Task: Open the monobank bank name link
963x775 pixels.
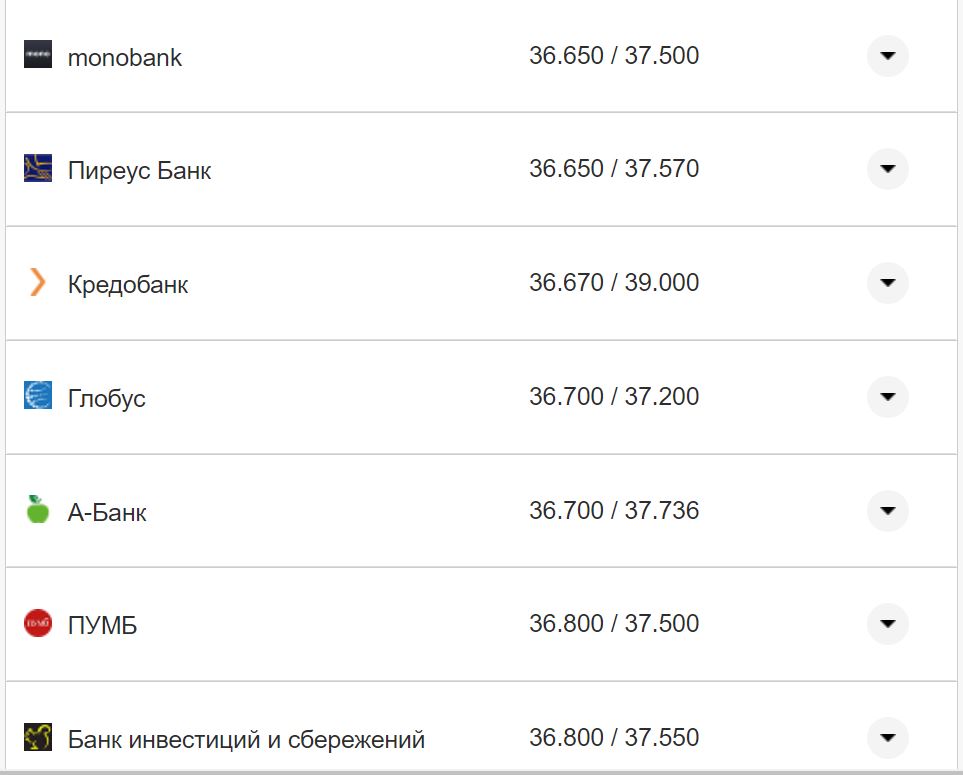Action: (125, 57)
